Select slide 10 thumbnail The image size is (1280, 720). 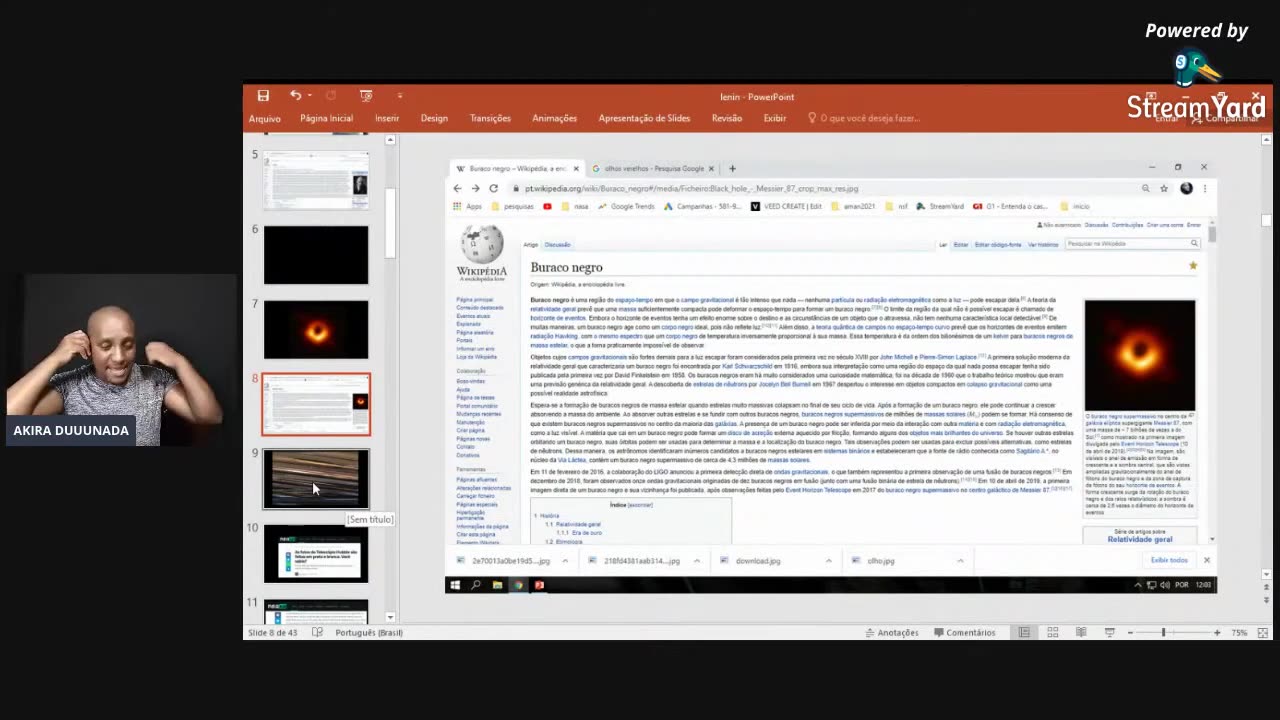pos(316,553)
